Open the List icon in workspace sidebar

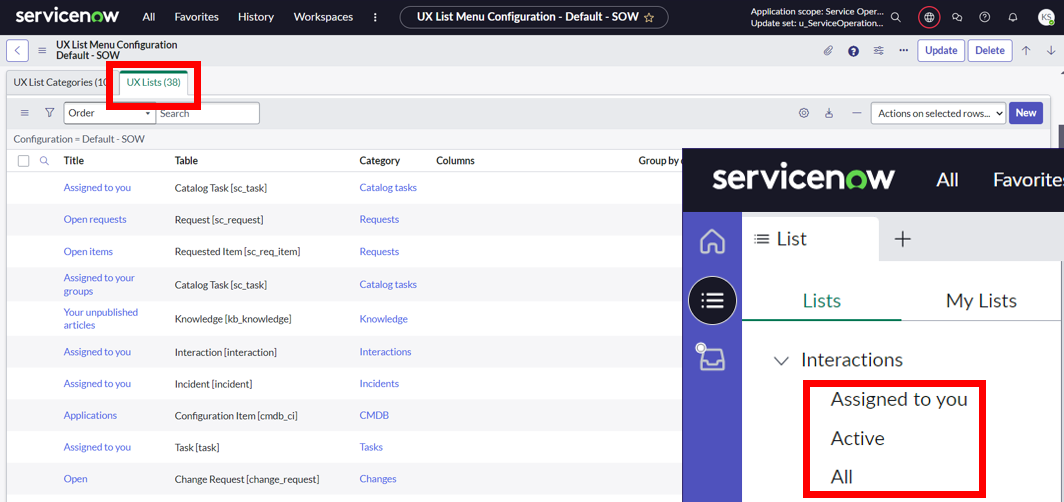tap(712, 301)
